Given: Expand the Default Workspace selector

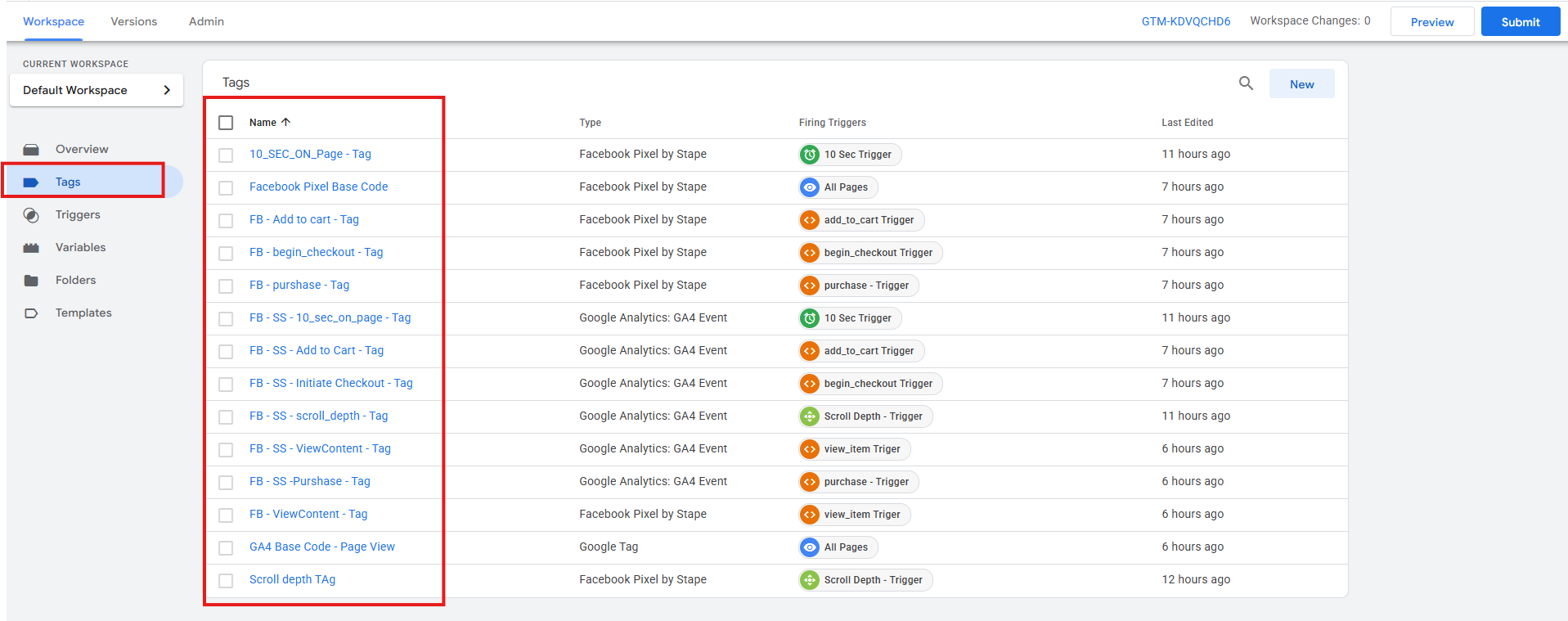Looking at the screenshot, I should click(x=97, y=90).
